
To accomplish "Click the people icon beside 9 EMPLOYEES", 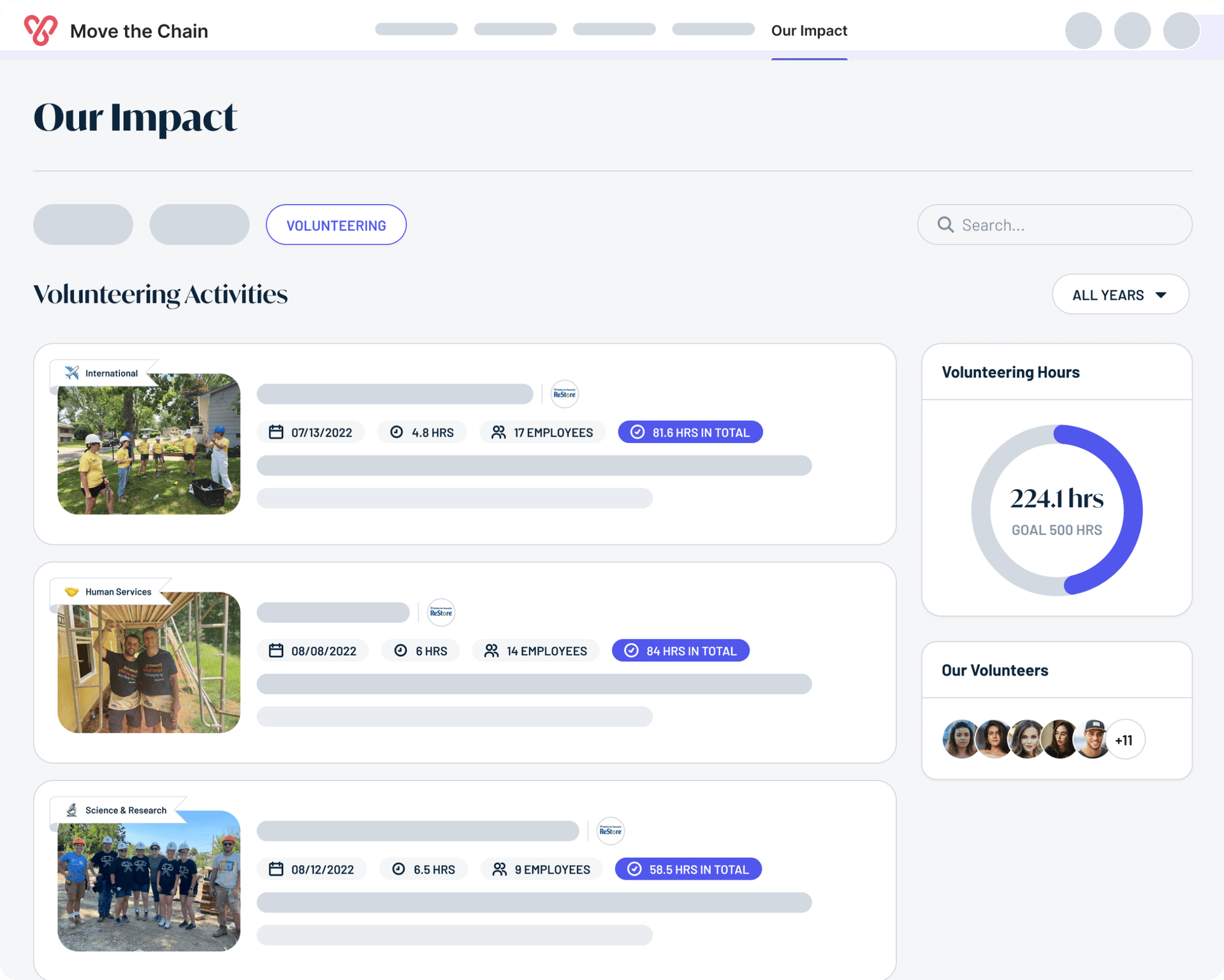I will (500, 869).
